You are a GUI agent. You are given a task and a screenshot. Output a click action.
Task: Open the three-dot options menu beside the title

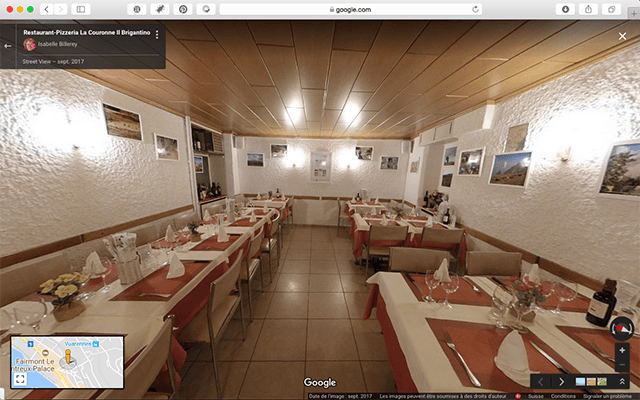(x=157, y=35)
